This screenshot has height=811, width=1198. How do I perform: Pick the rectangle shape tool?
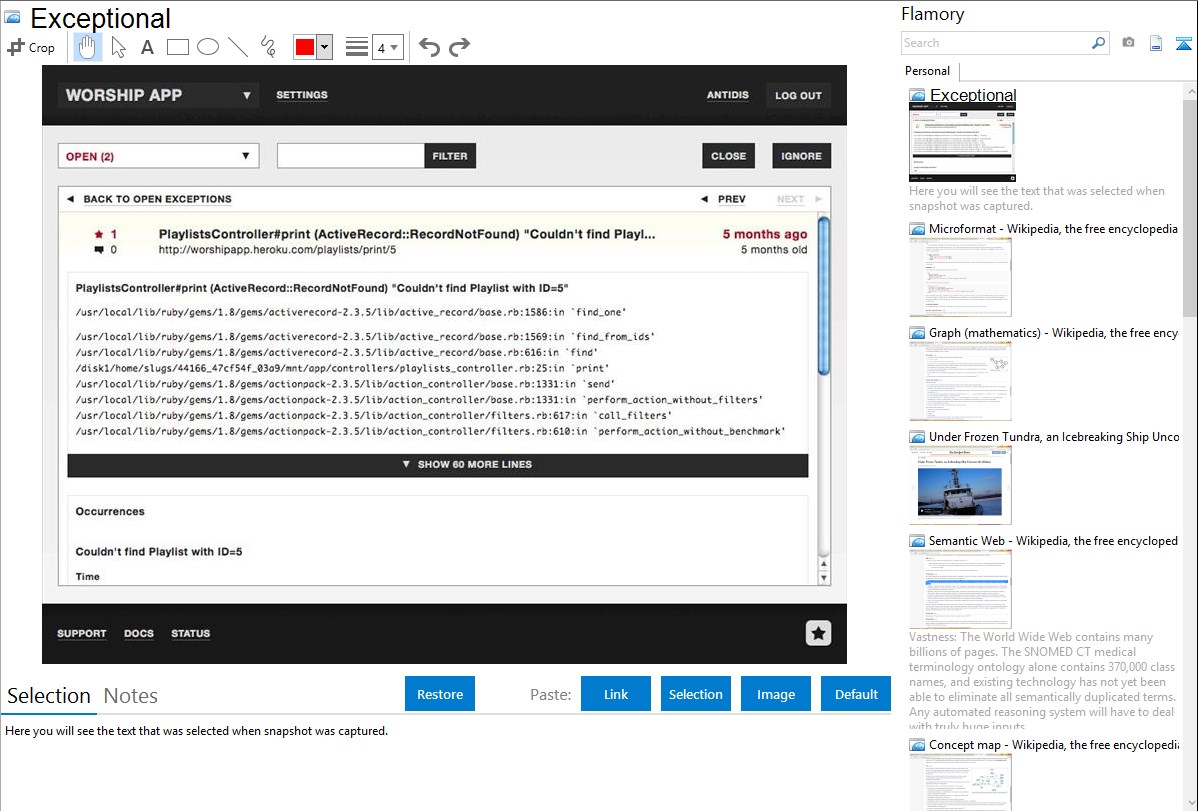pyautogui.click(x=178, y=47)
